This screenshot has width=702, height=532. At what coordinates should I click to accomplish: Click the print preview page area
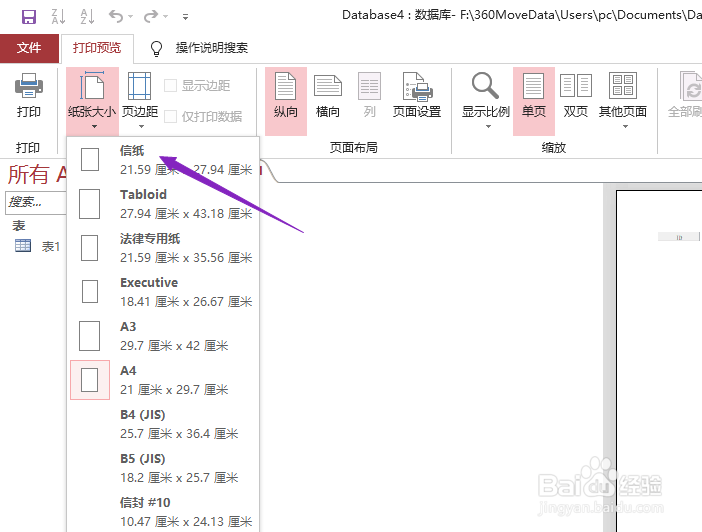click(x=659, y=361)
